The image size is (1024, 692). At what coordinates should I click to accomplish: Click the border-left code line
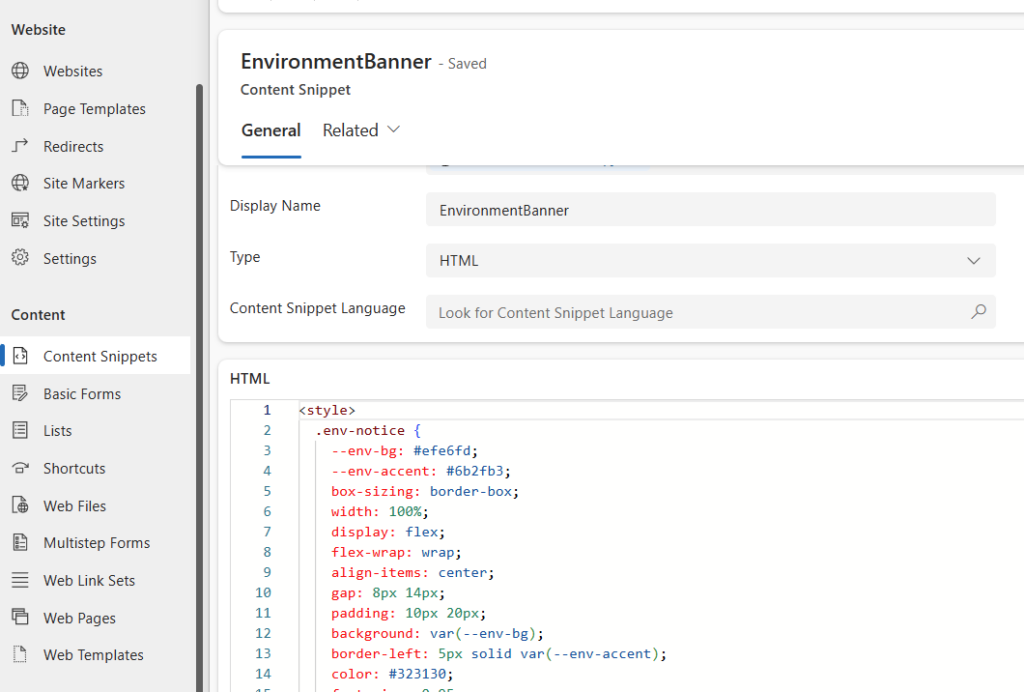[x=498, y=653]
